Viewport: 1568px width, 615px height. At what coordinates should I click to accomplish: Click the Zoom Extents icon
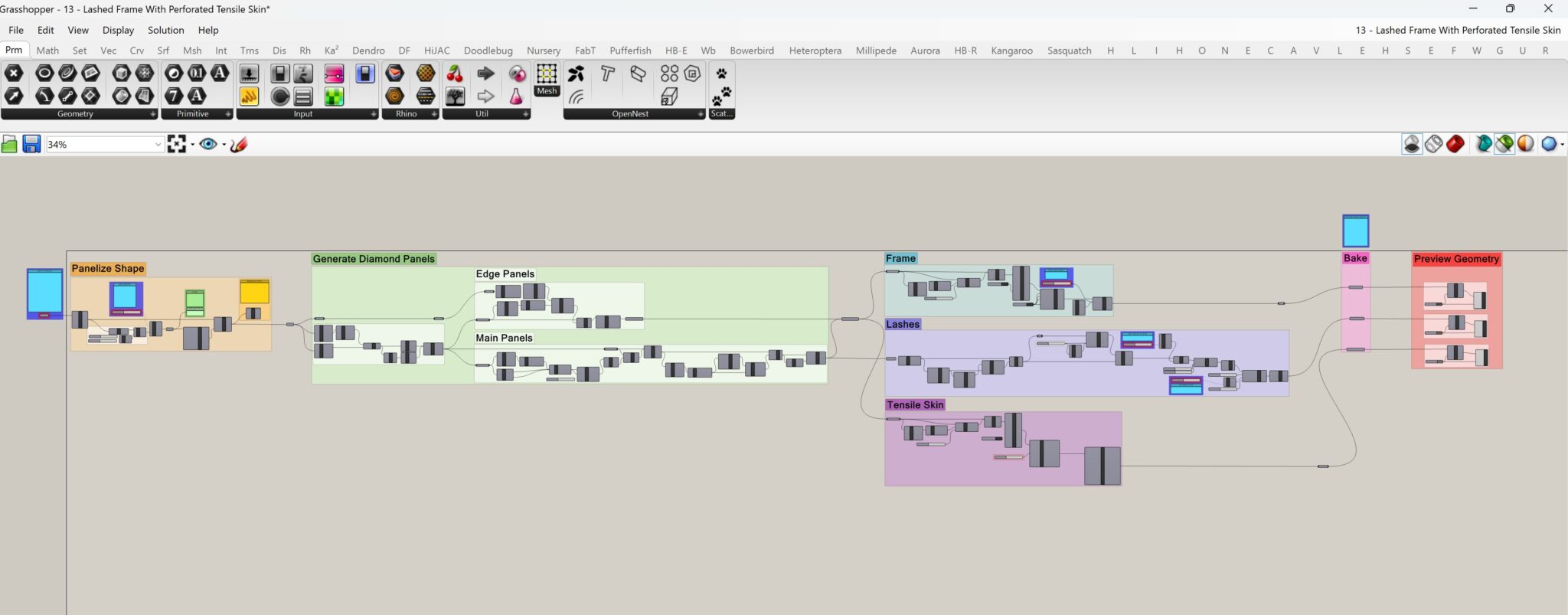click(177, 144)
